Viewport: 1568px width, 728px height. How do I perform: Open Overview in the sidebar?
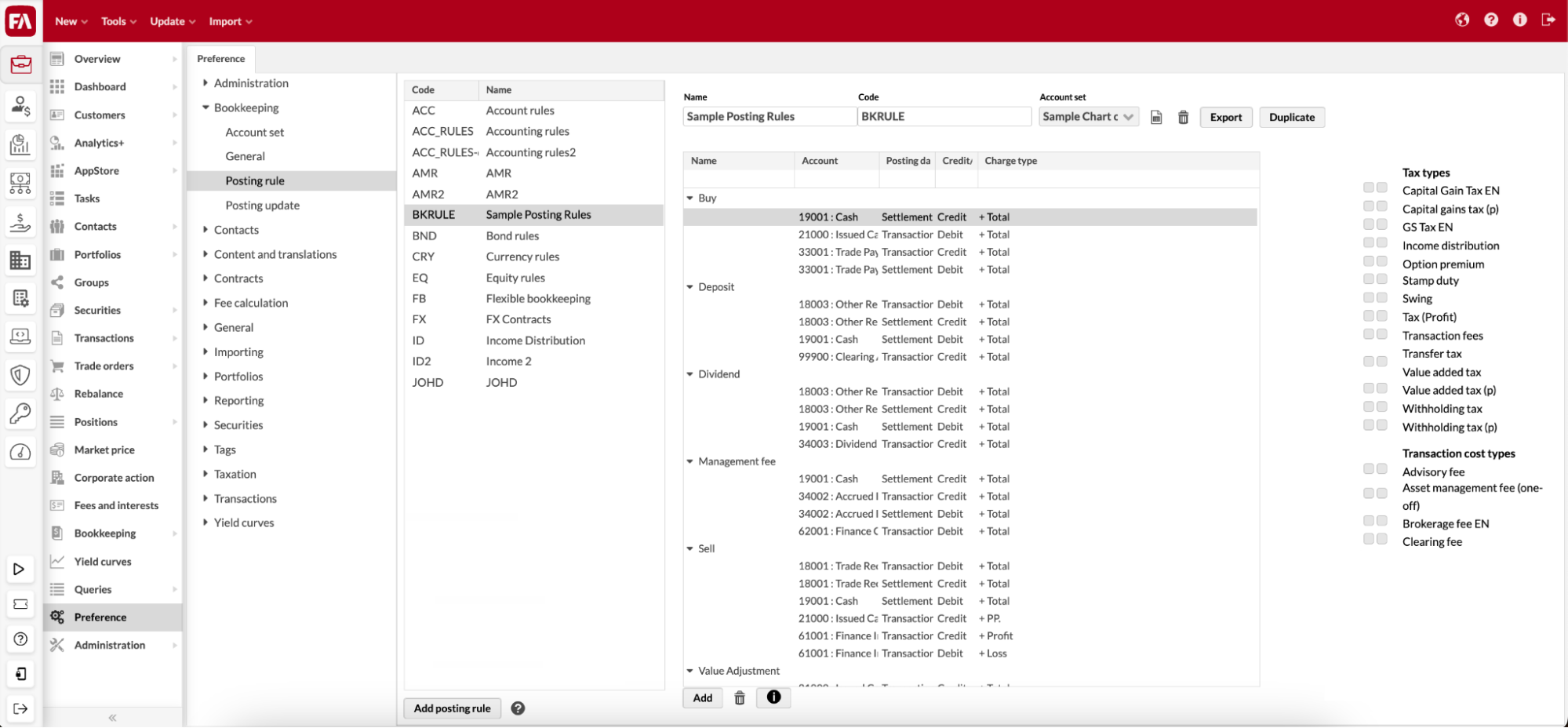tap(97, 59)
